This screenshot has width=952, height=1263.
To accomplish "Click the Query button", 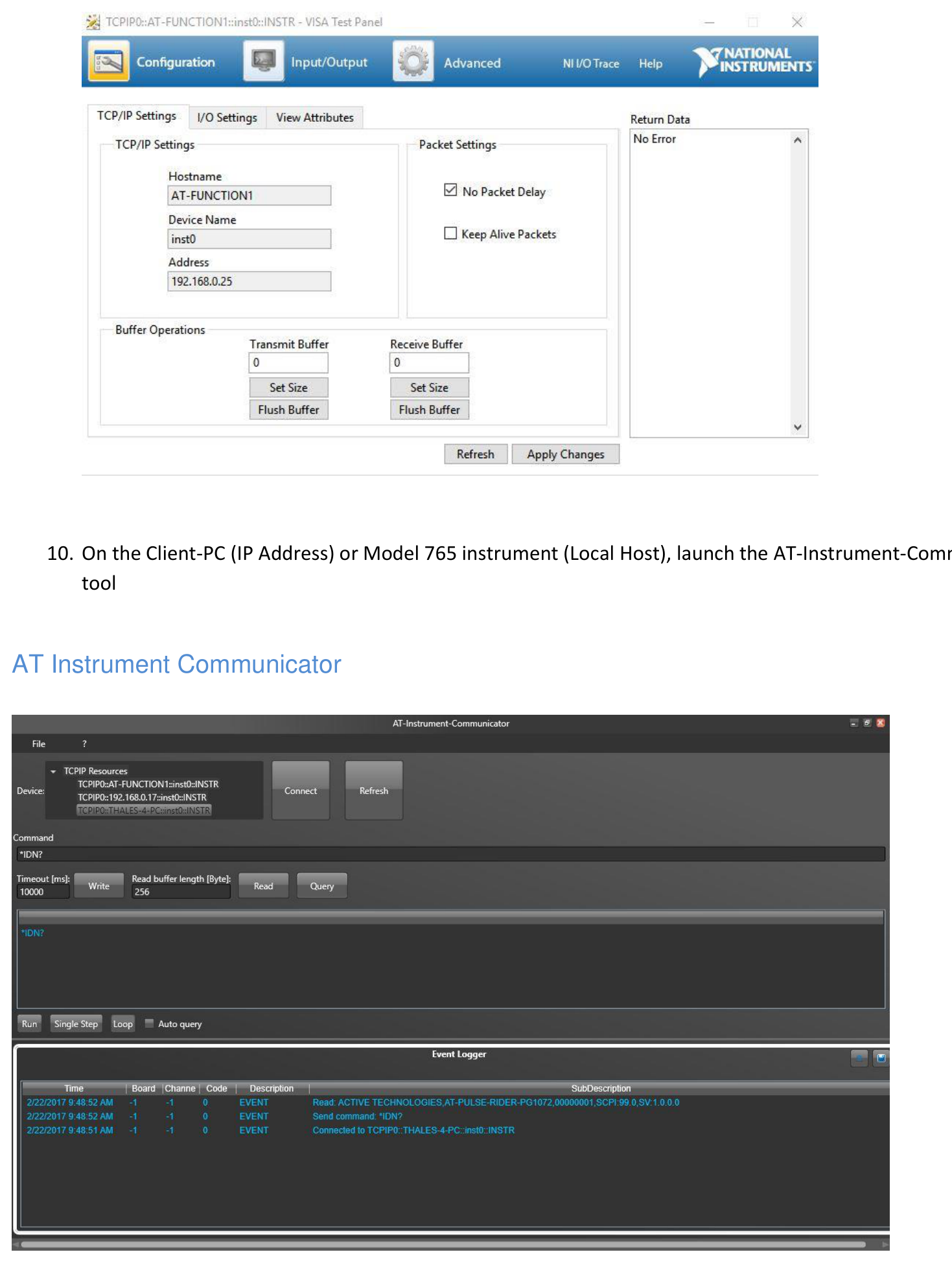I will [322, 886].
